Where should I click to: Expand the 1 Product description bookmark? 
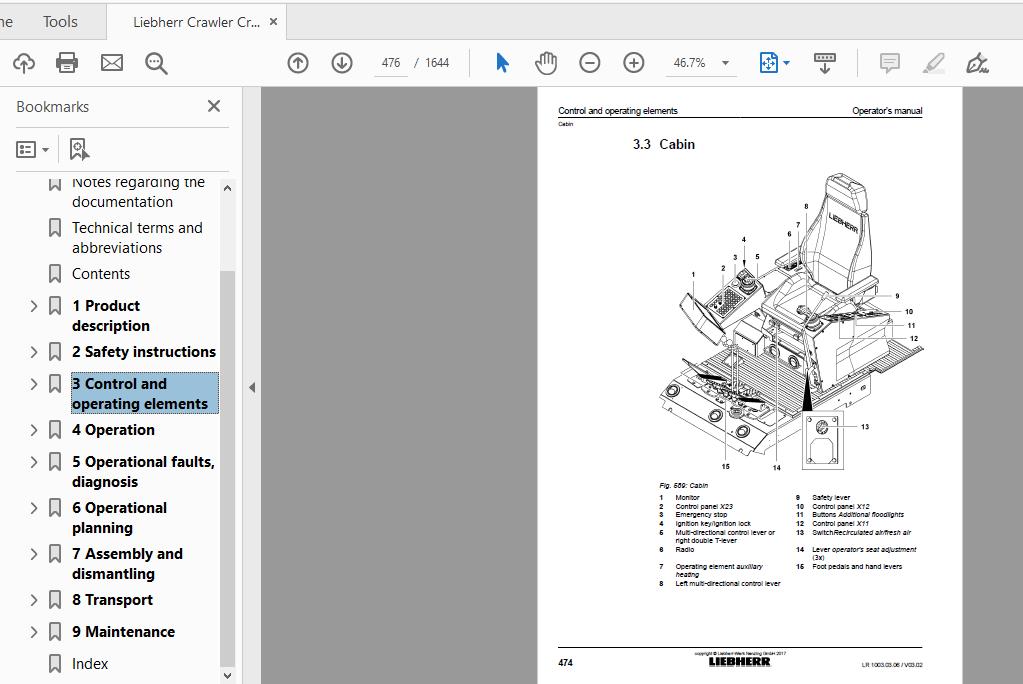pos(34,305)
